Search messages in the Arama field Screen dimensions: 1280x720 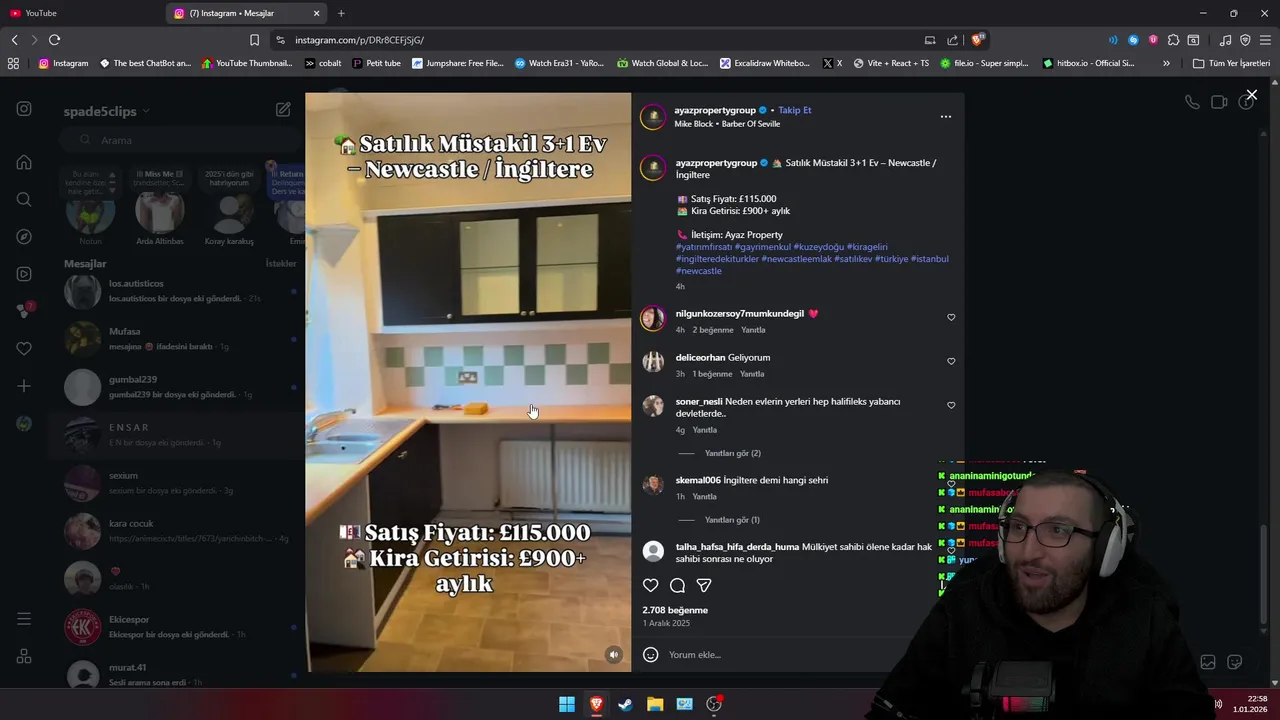[180, 140]
